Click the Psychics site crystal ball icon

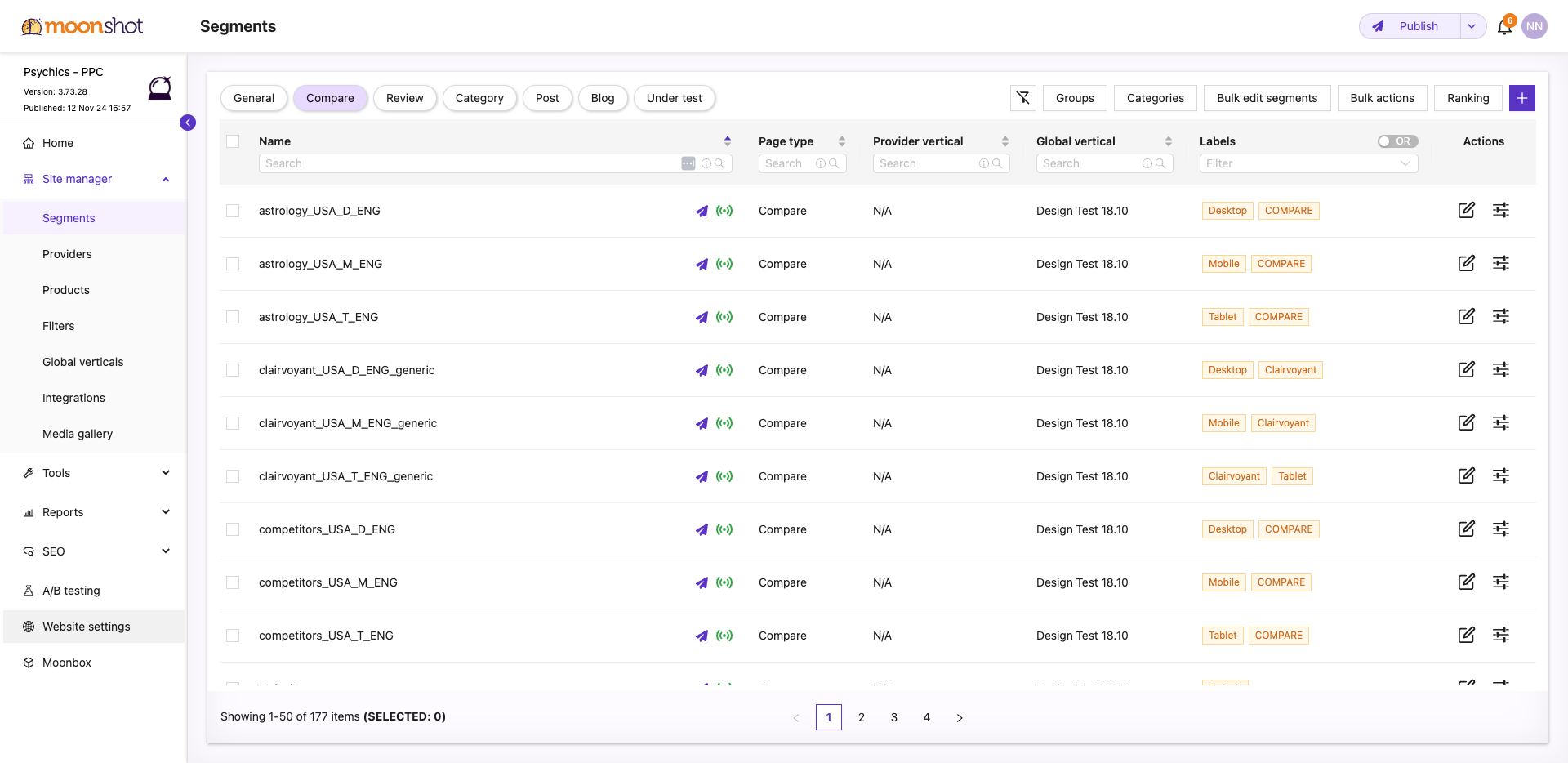160,88
